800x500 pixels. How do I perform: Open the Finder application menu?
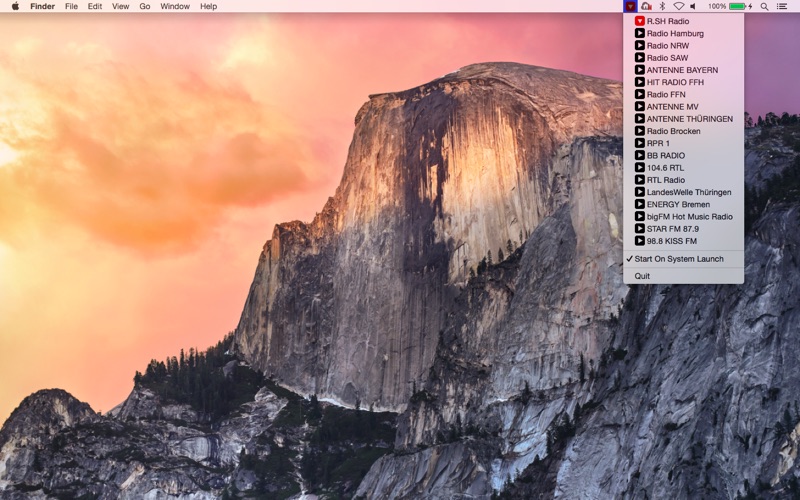coord(42,6)
